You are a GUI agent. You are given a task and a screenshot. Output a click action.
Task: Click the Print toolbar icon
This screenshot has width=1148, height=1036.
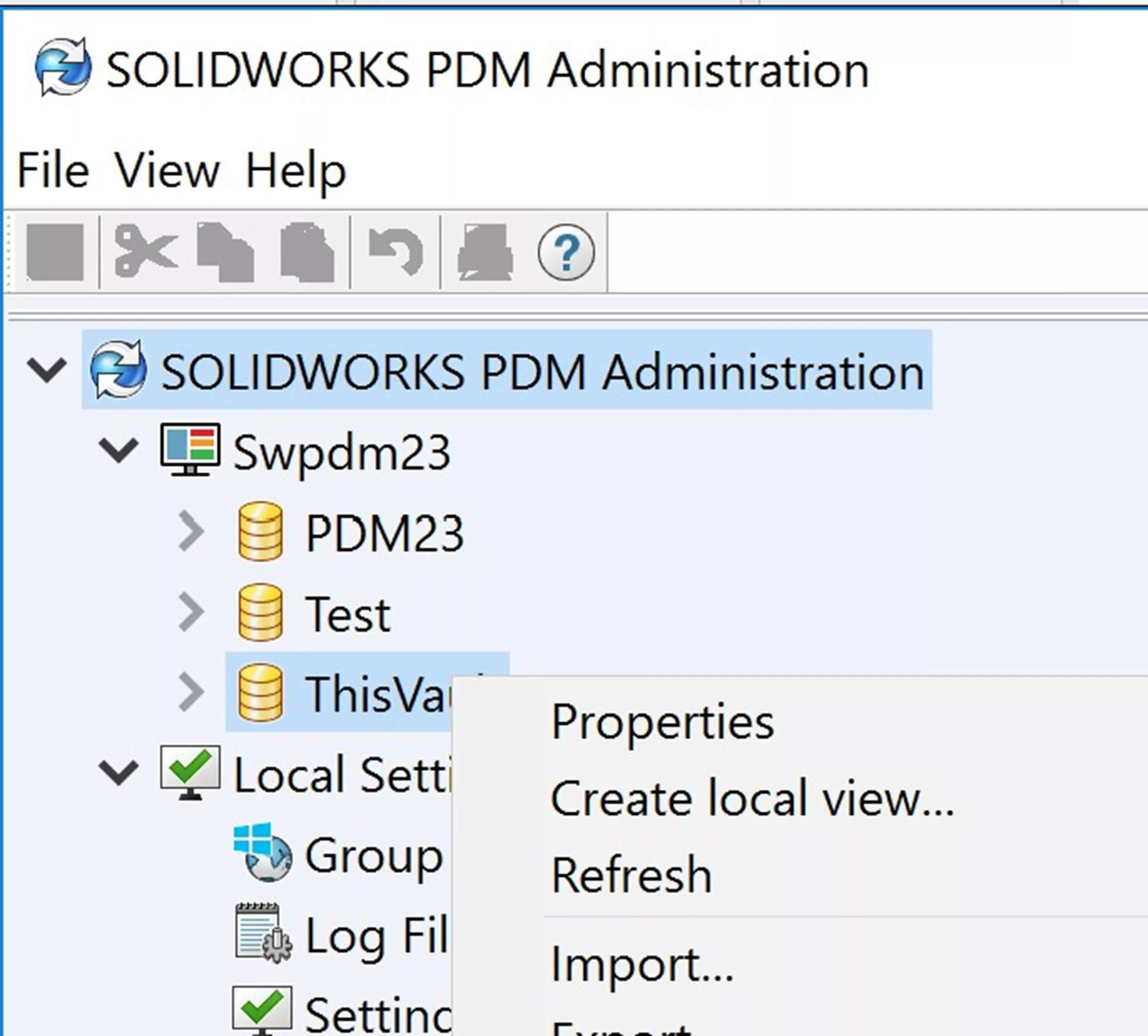click(x=485, y=252)
